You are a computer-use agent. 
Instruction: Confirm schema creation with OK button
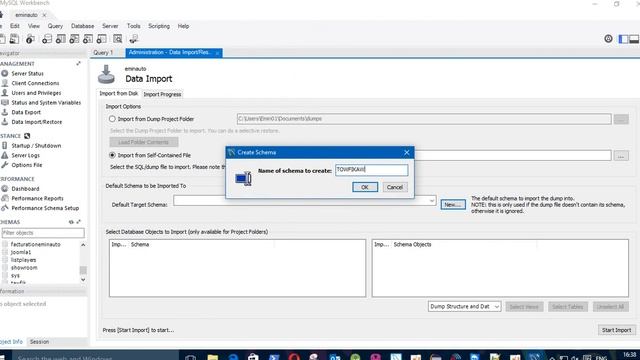(x=365, y=187)
